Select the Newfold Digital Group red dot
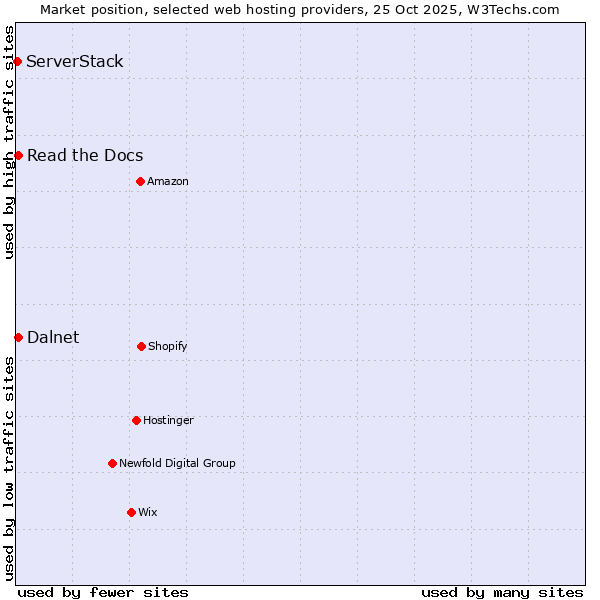This screenshot has height=600, width=600. click(112, 463)
